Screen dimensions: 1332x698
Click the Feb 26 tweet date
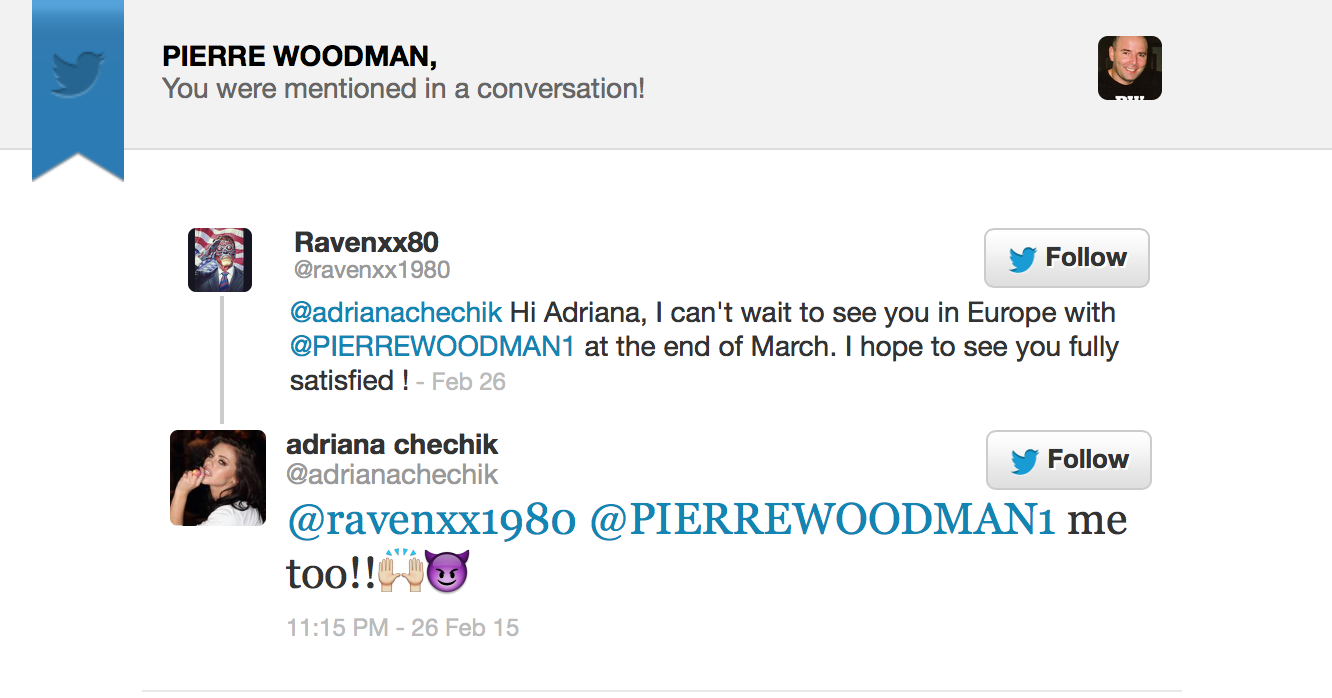tap(468, 382)
